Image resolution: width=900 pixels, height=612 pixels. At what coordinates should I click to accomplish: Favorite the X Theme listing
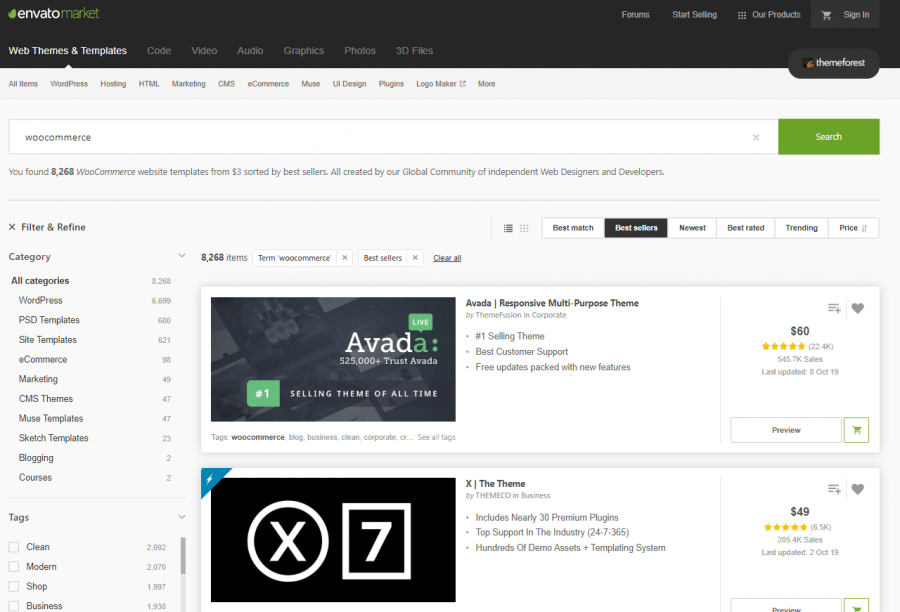pyautogui.click(x=857, y=489)
